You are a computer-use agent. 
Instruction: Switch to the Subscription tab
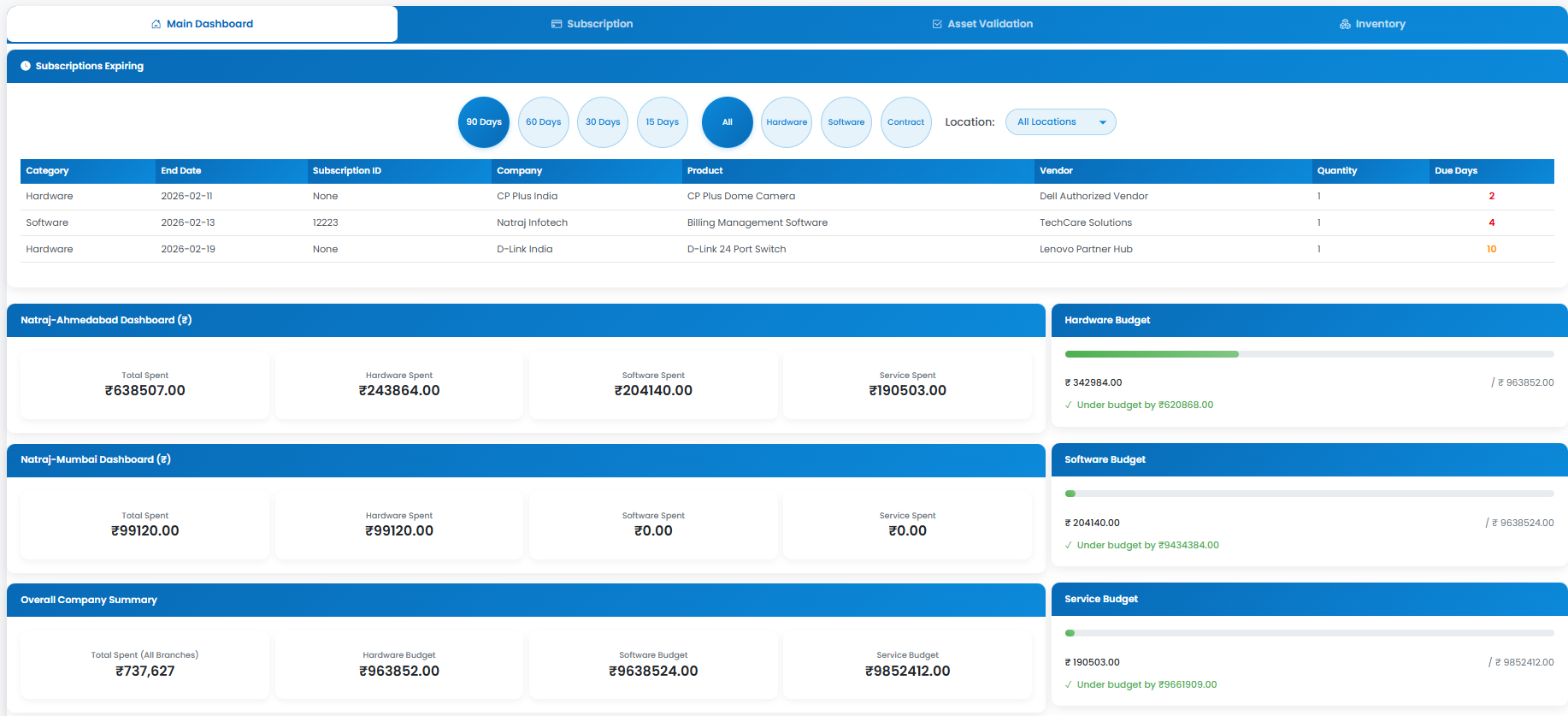coord(592,24)
